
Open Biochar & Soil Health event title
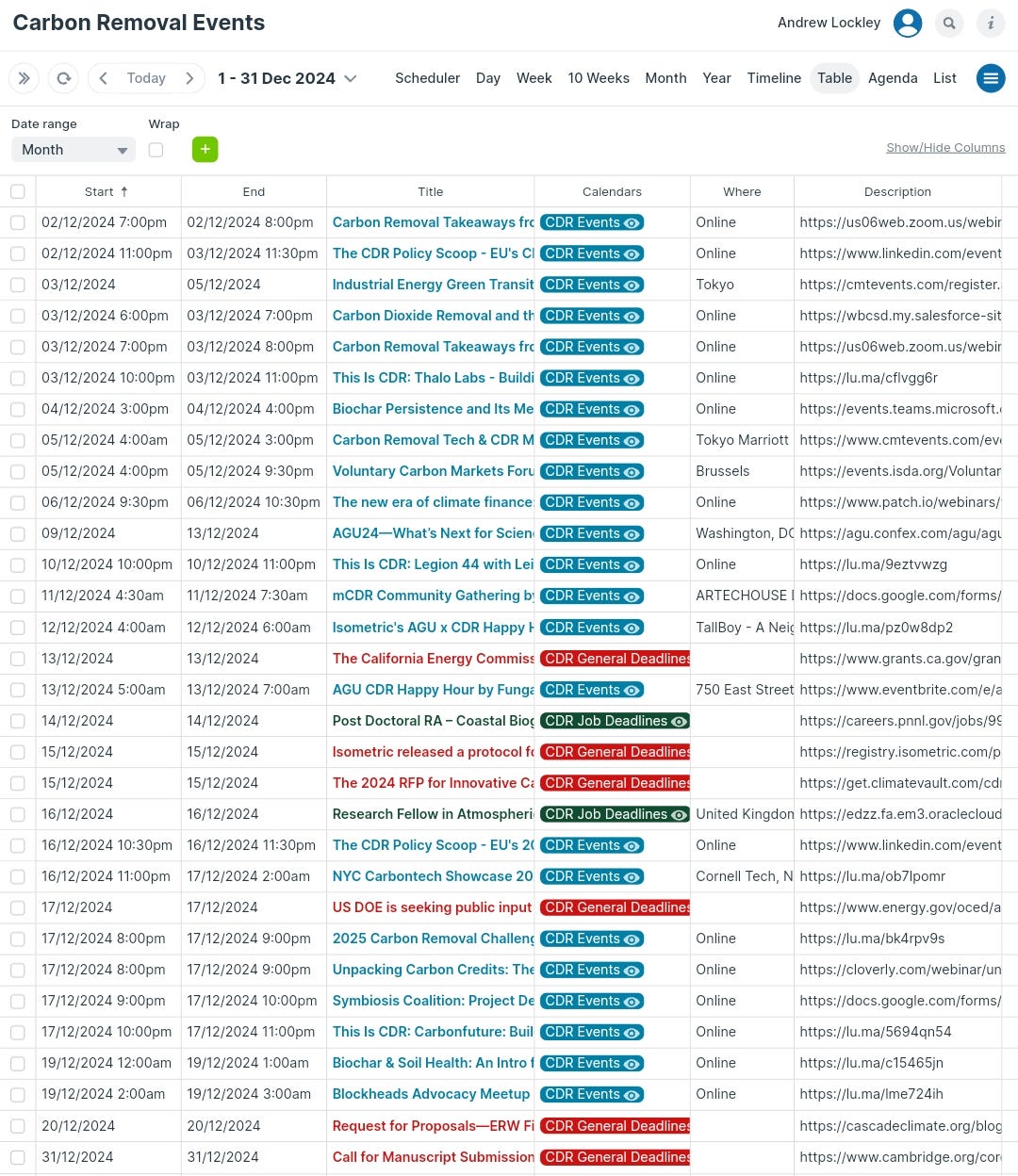(x=433, y=1063)
